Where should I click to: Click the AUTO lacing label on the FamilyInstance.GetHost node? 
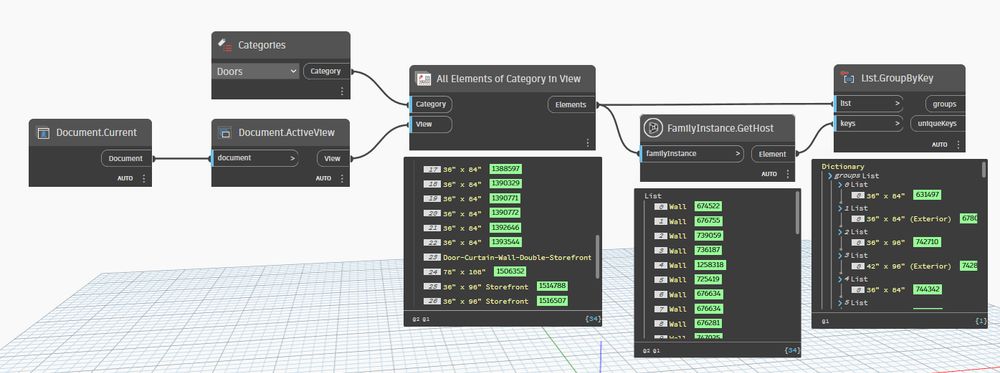click(x=768, y=174)
